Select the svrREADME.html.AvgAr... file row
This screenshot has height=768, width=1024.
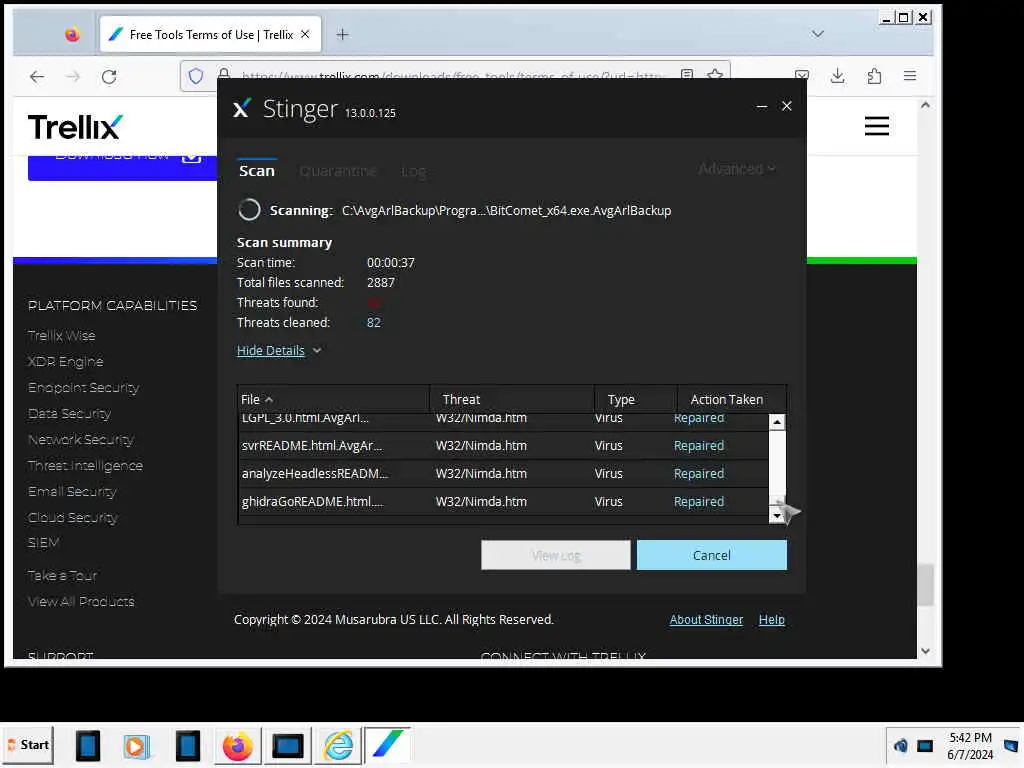[503, 445]
